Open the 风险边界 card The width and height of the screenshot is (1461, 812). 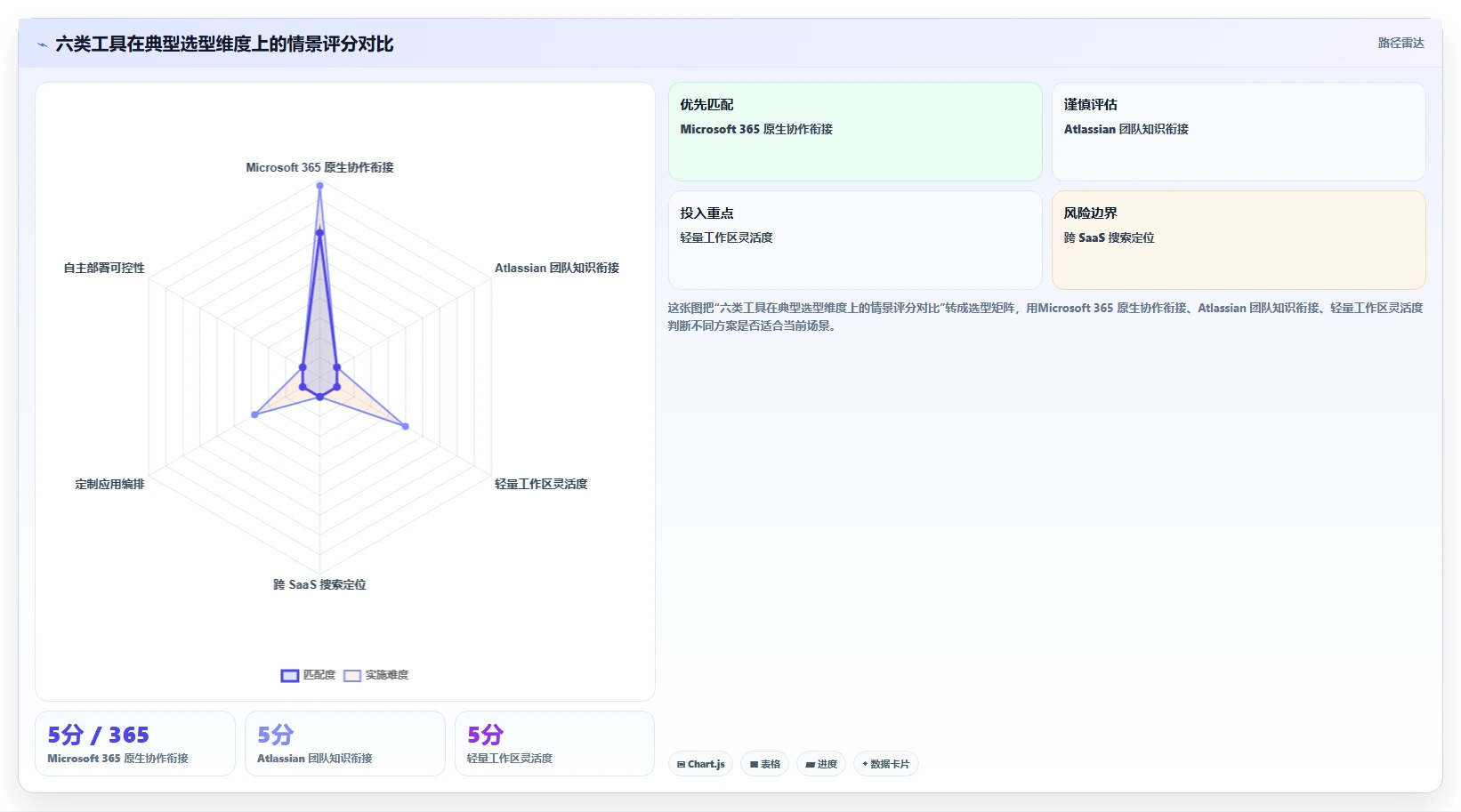coord(1239,240)
